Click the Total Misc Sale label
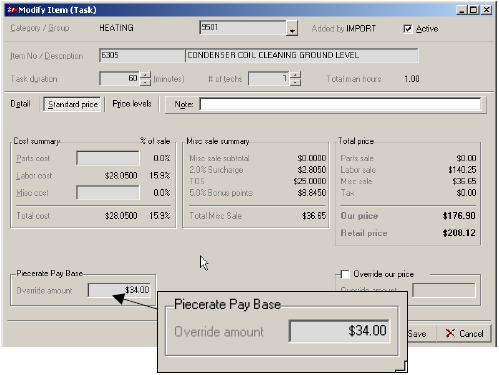This screenshot has height=375, width=499. point(215,216)
